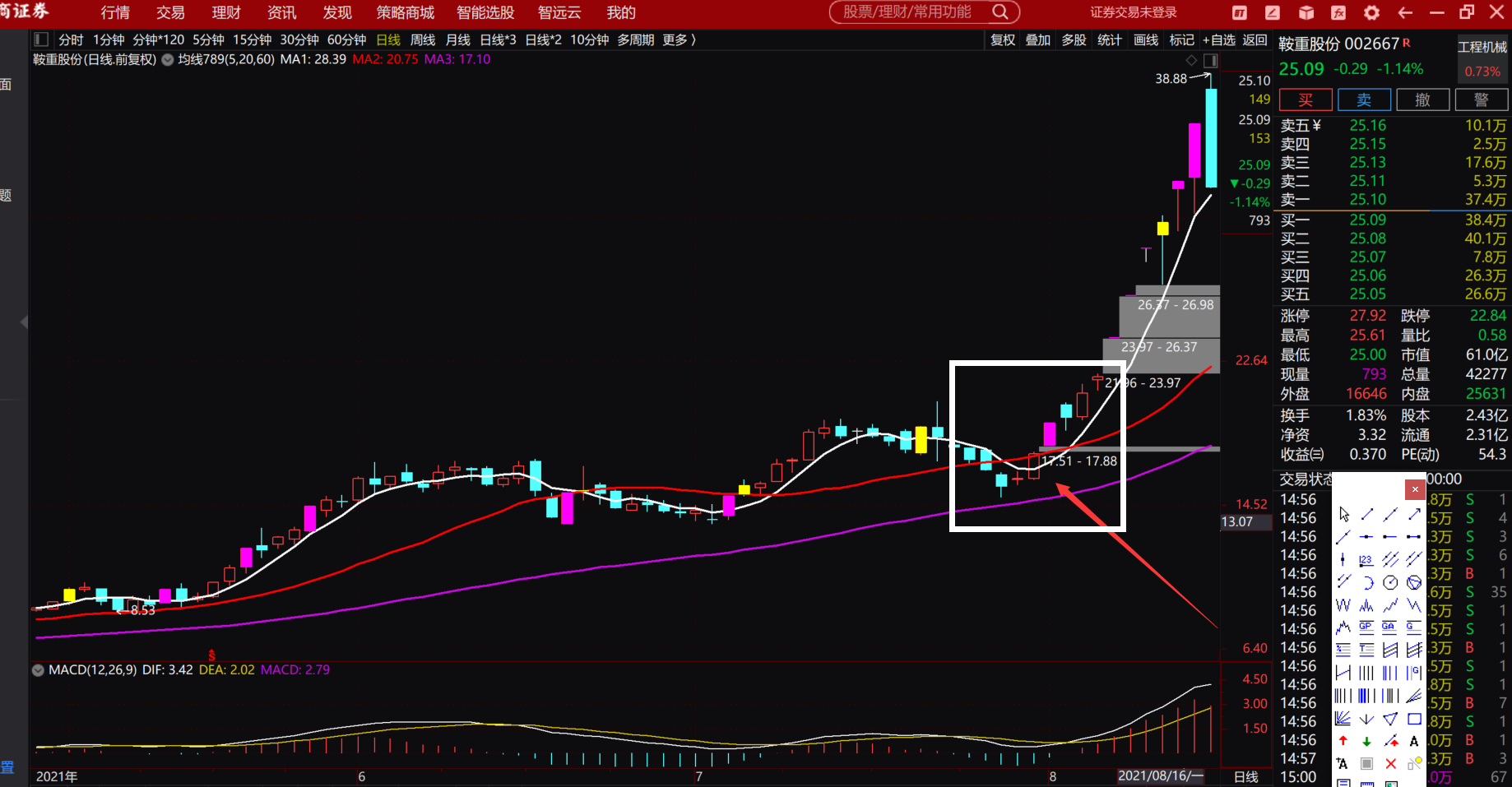Select the pointer cursor drawing tool
Viewport: 1512px width, 787px height.
1343,514
